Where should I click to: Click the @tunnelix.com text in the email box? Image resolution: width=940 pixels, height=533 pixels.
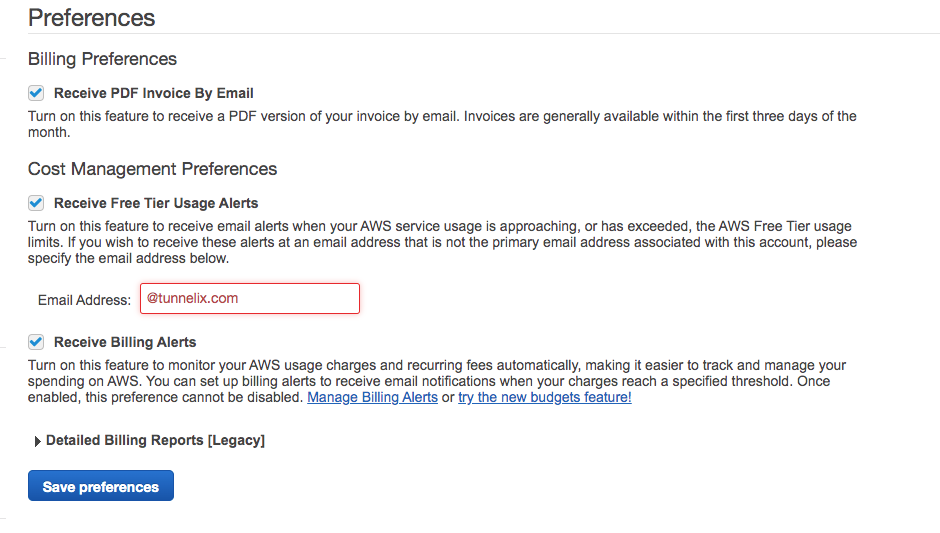tap(192, 298)
